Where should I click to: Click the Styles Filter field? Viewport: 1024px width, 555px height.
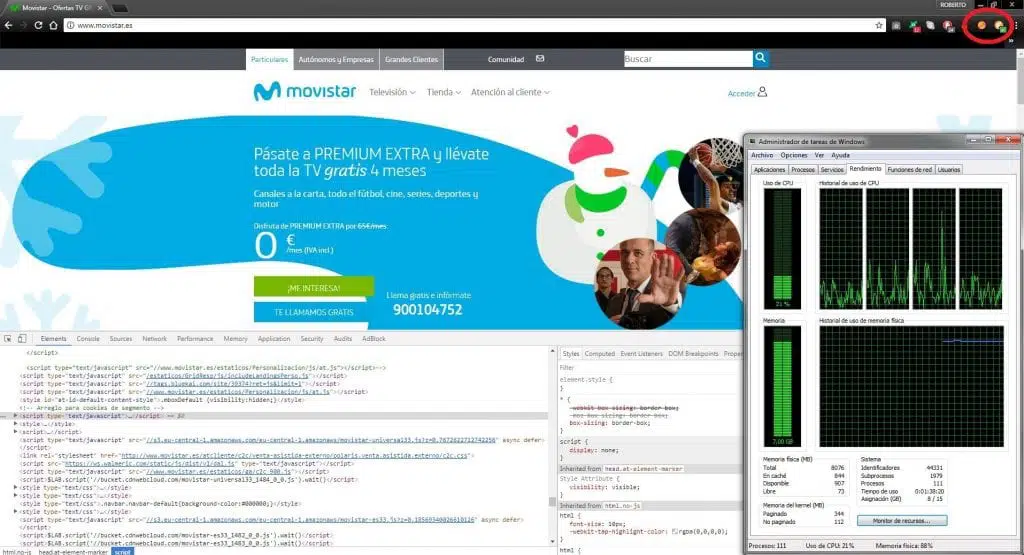pyautogui.click(x=650, y=368)
